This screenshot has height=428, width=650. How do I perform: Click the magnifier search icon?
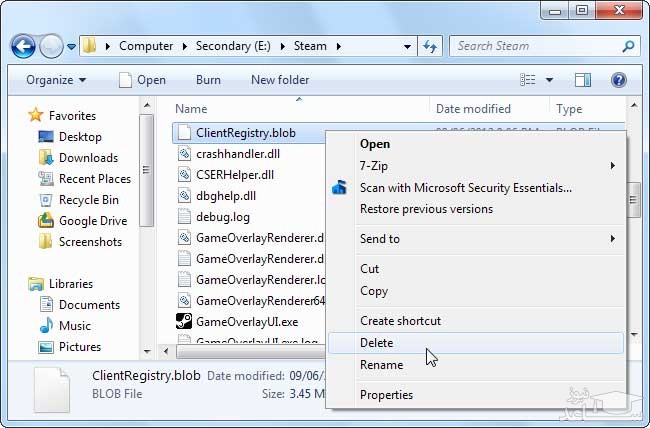(628, 46)
